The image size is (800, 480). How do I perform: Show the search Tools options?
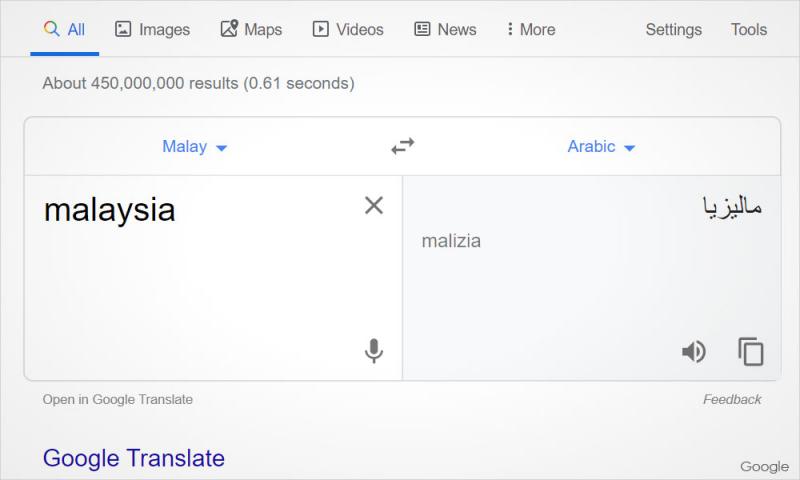[x=748, y=29]
